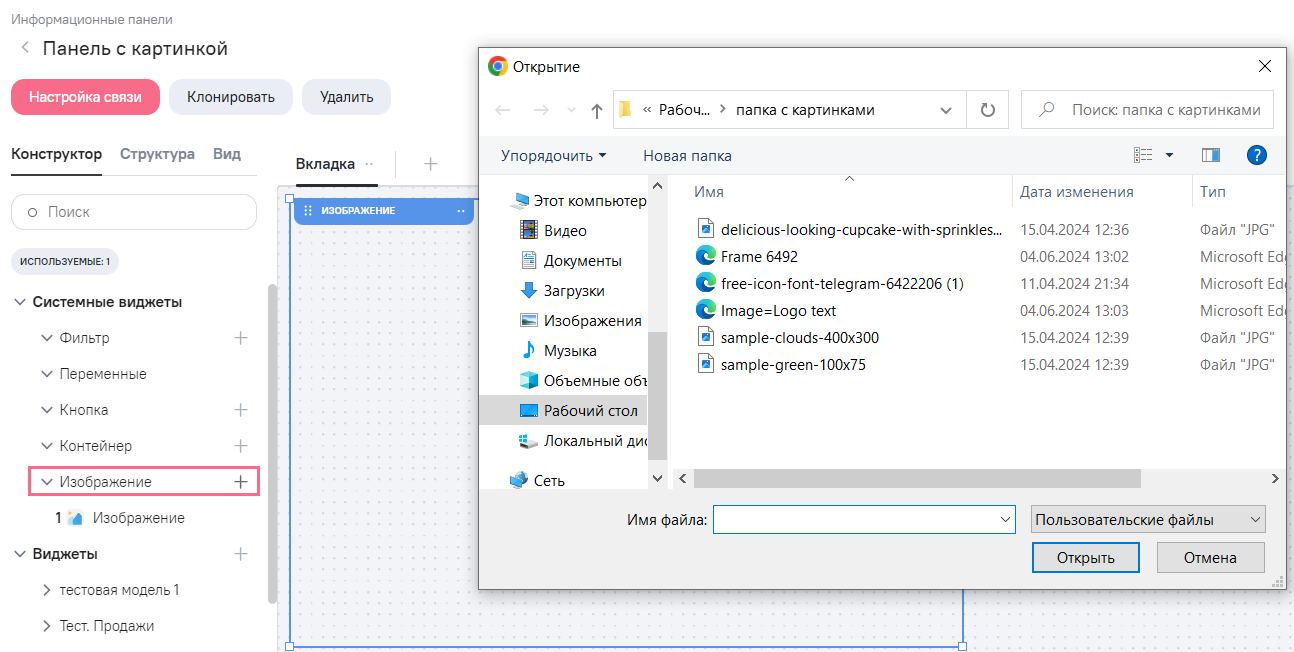Add new tab with plus icon
The width and height of the screenshot is (1294, 652).
click(x=430, y=164)
